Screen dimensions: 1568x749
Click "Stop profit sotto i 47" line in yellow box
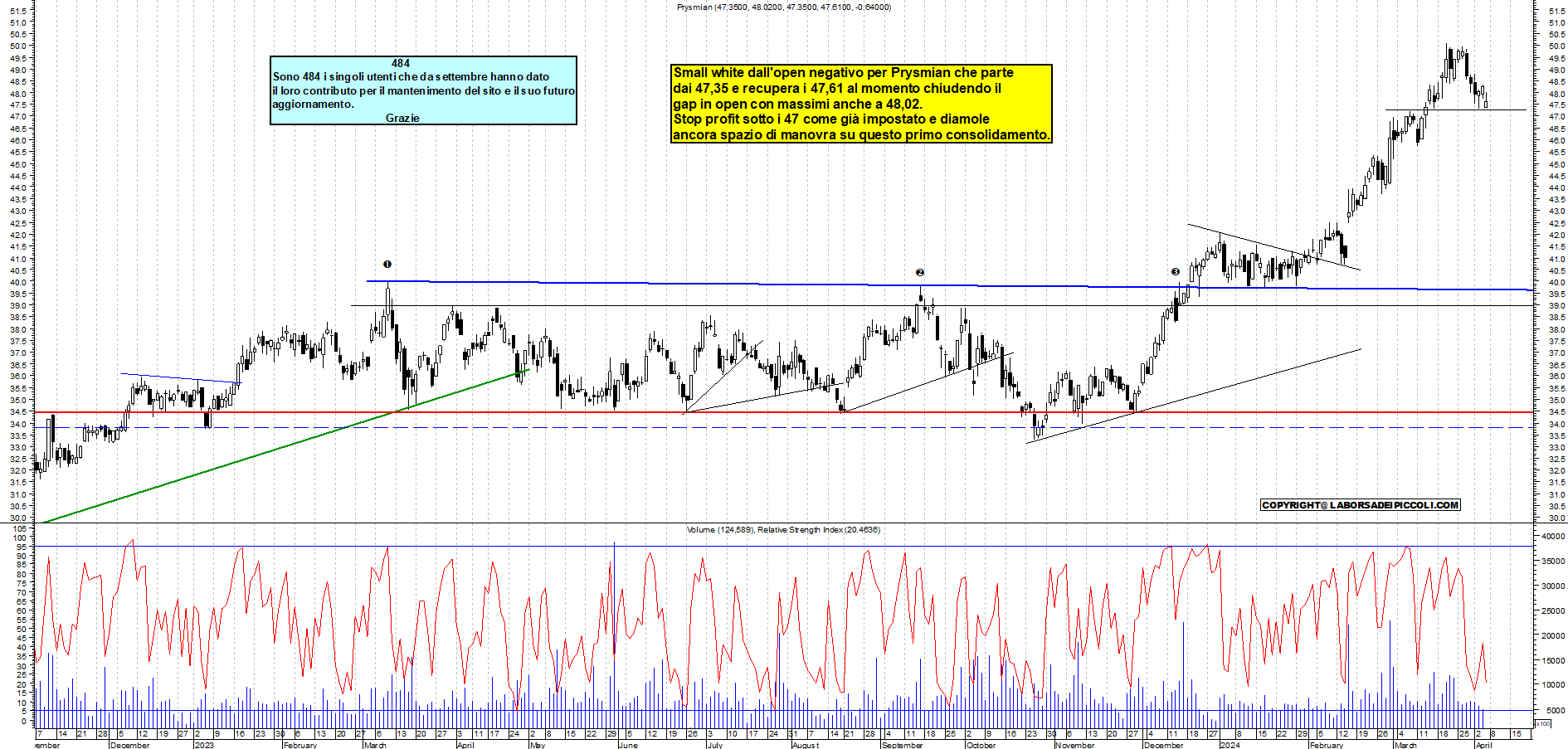click(831, 119)
